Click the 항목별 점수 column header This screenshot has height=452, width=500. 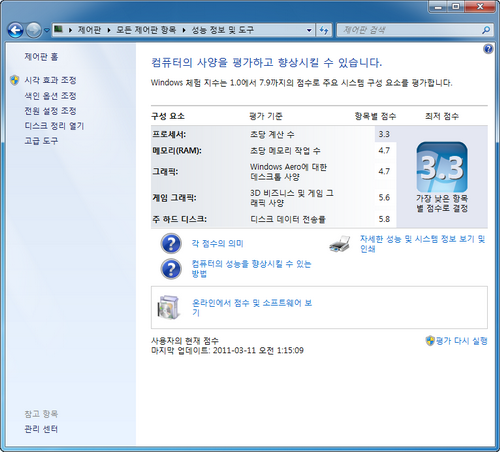point(375,116)
